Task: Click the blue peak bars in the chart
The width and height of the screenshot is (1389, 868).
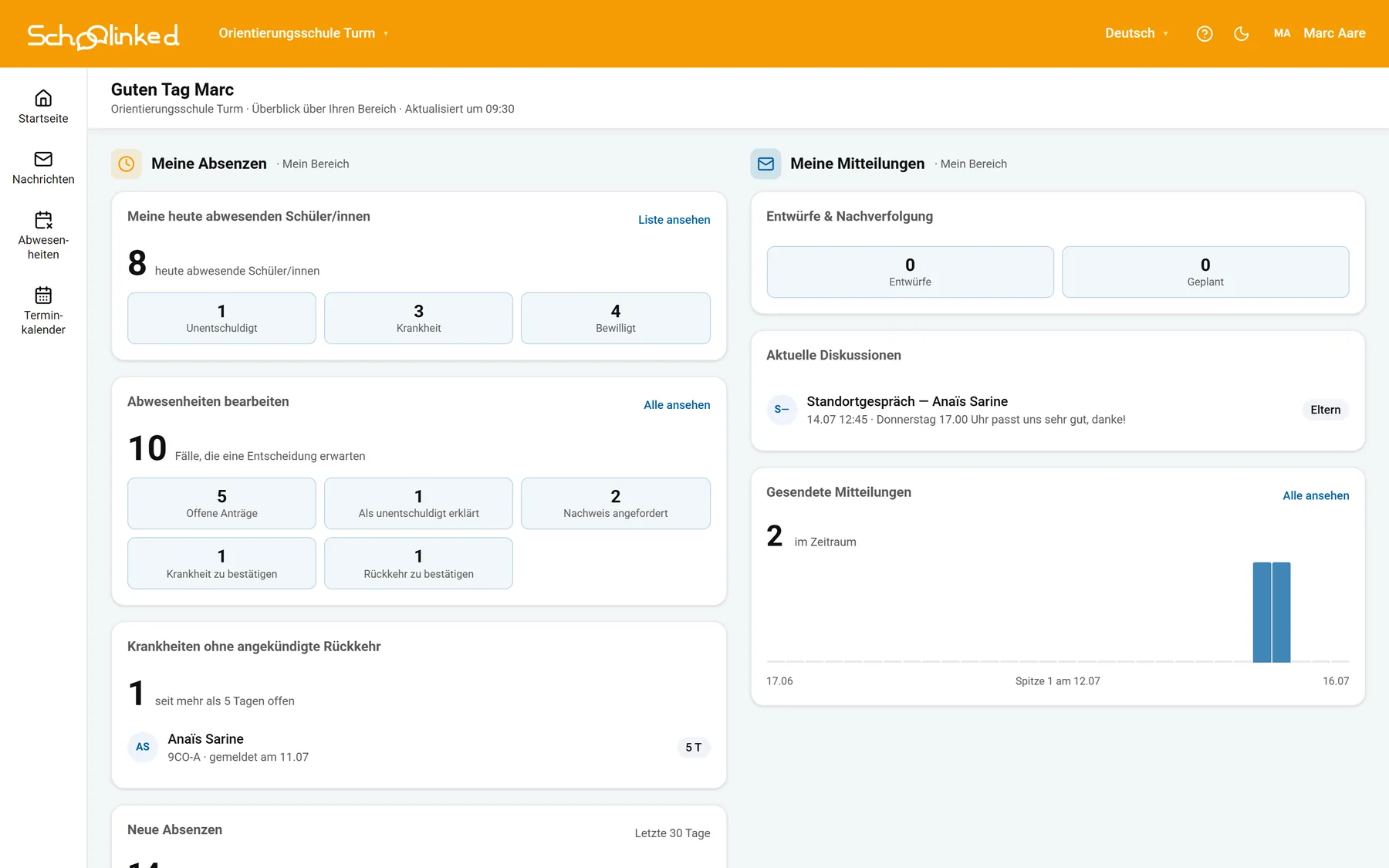Action: tap(1272, 612)
